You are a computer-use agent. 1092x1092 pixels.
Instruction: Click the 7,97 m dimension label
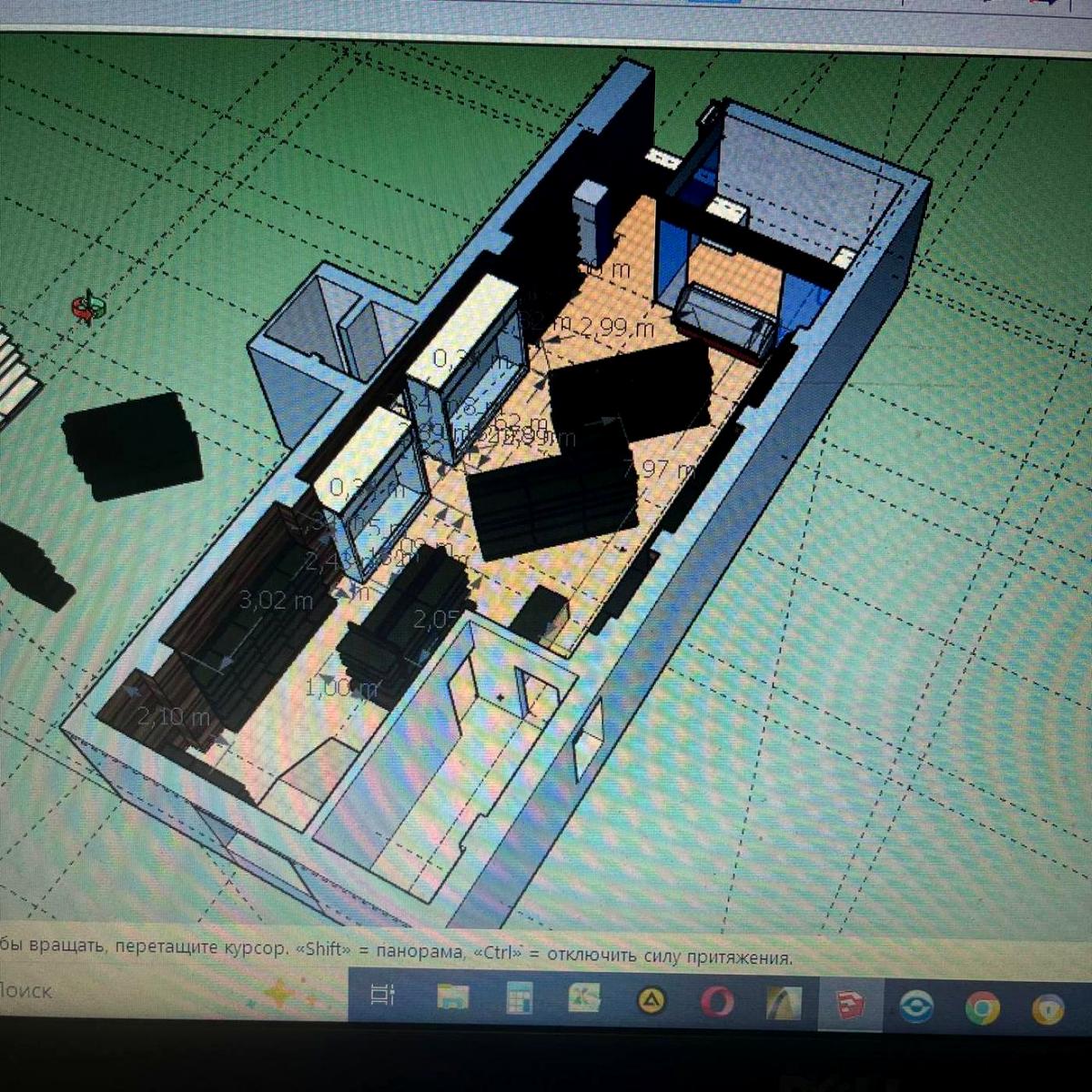660,470
